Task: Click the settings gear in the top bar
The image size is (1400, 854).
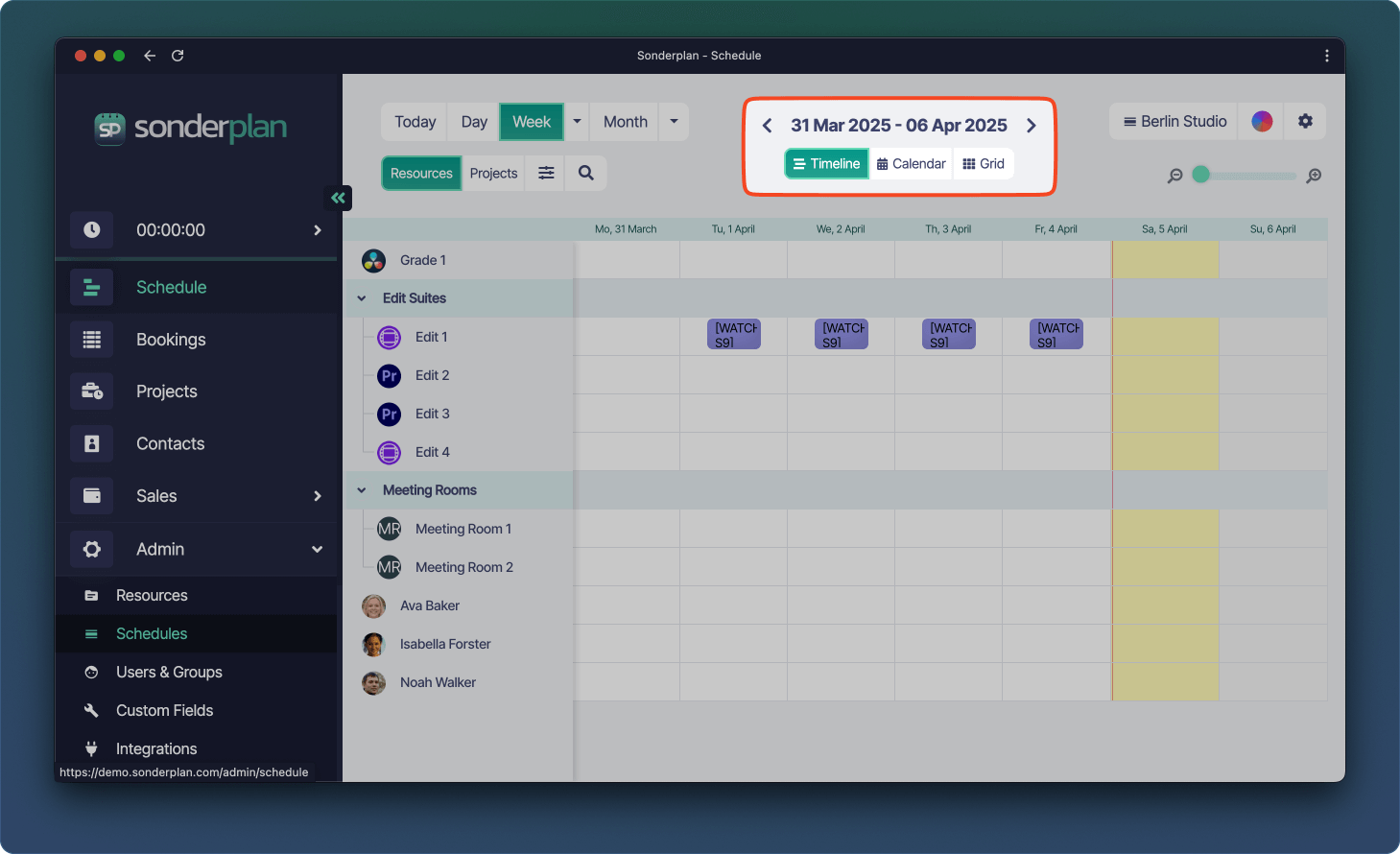Action: pos(1305,121)
